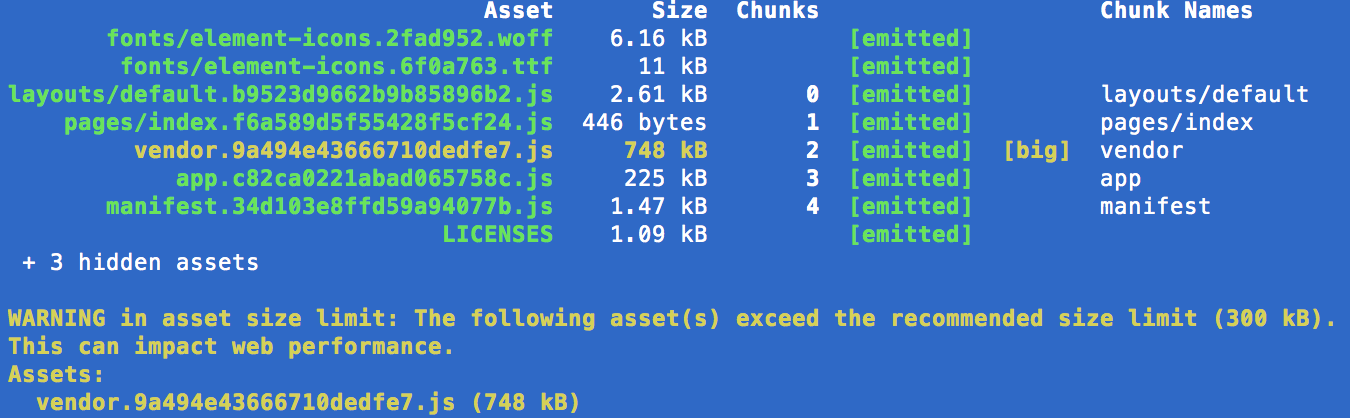1350x418 pixels.
Task: Click the fonts/element-icons.2fad952.woff asset name
Action: pos(330,39)
